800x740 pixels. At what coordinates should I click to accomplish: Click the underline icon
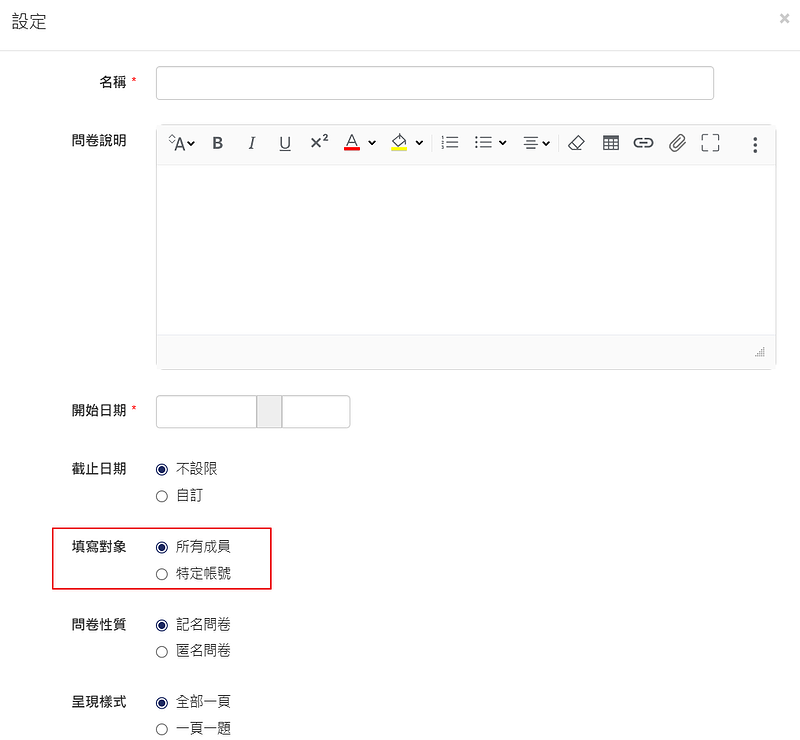[285, 143]
